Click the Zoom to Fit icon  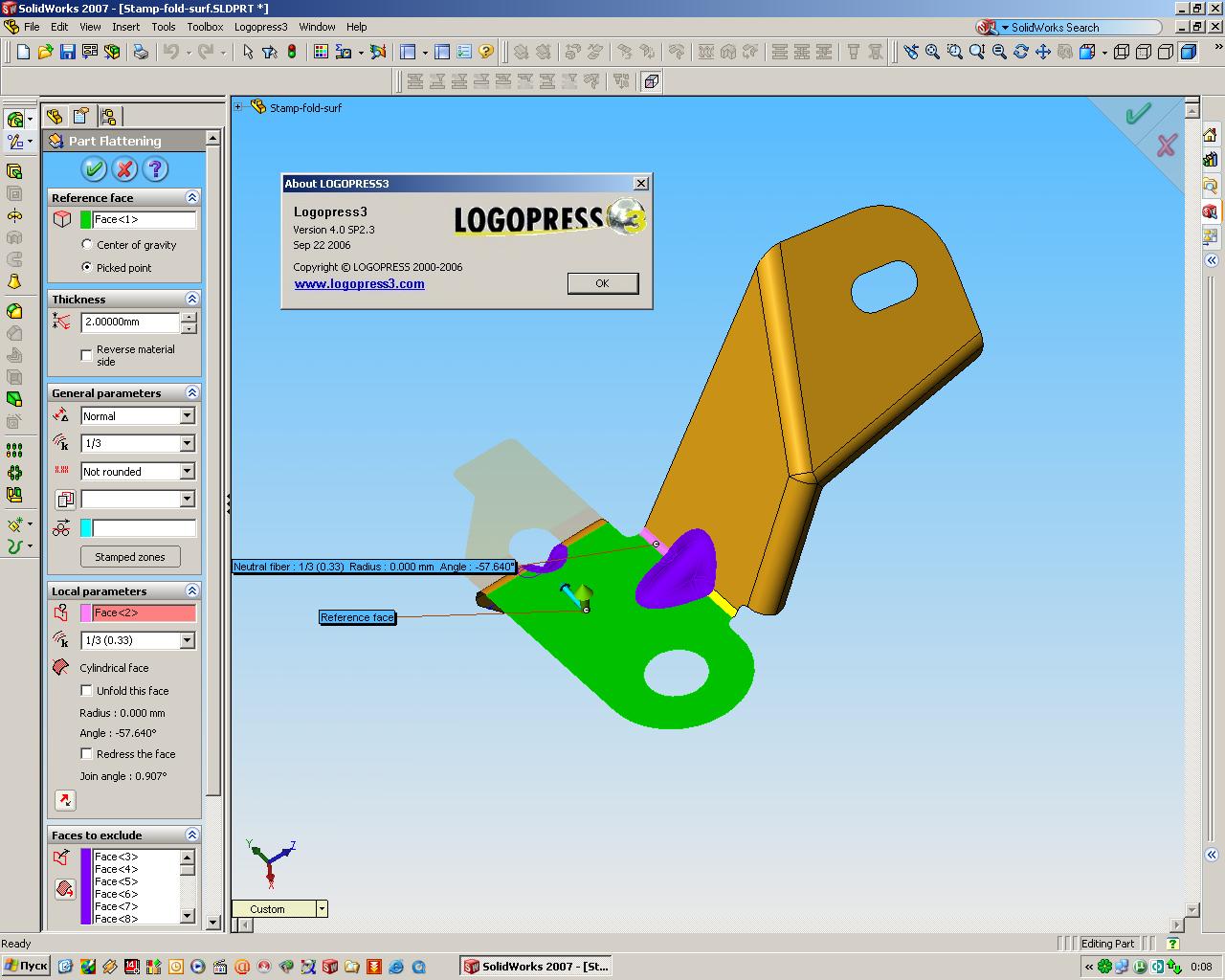[933, 52]
